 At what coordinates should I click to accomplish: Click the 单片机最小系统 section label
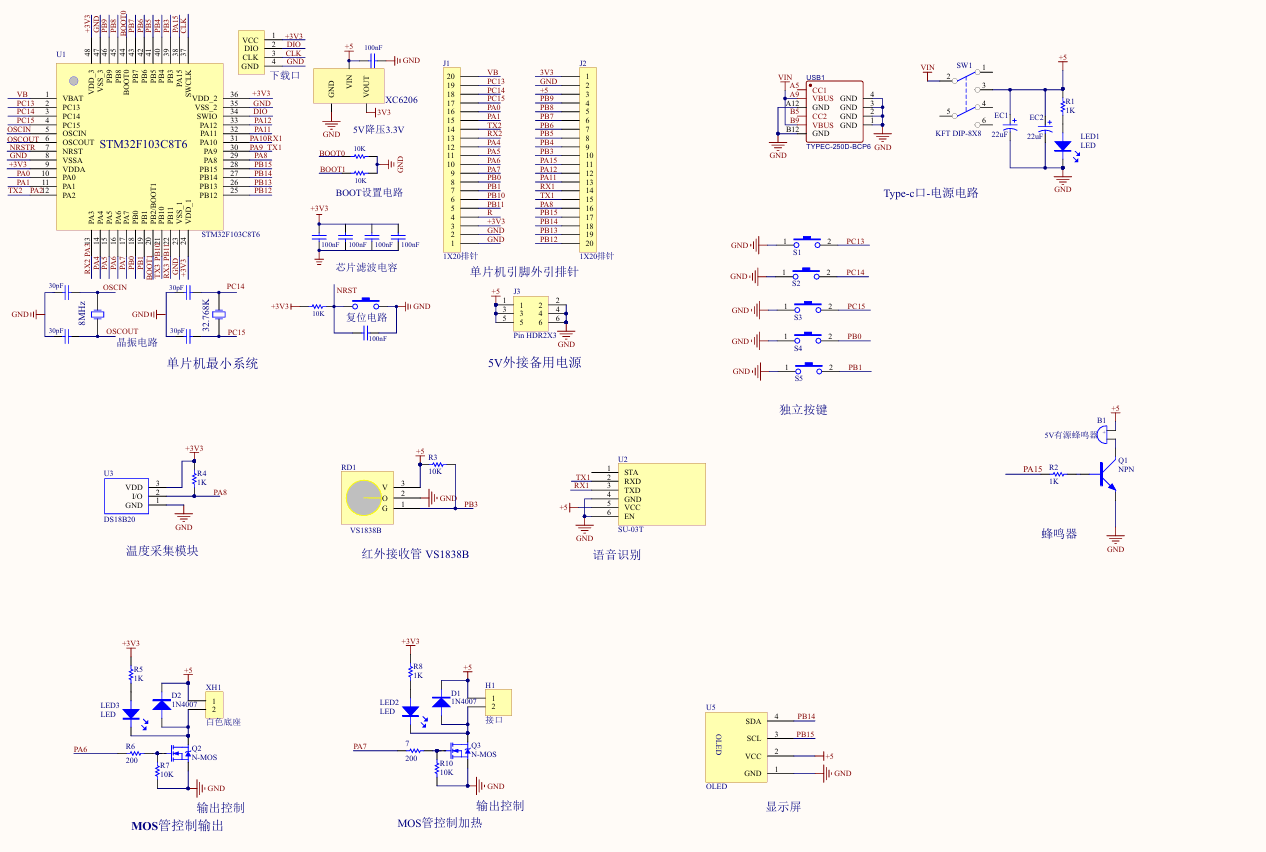pyautogui.click(x=212, y=363)
